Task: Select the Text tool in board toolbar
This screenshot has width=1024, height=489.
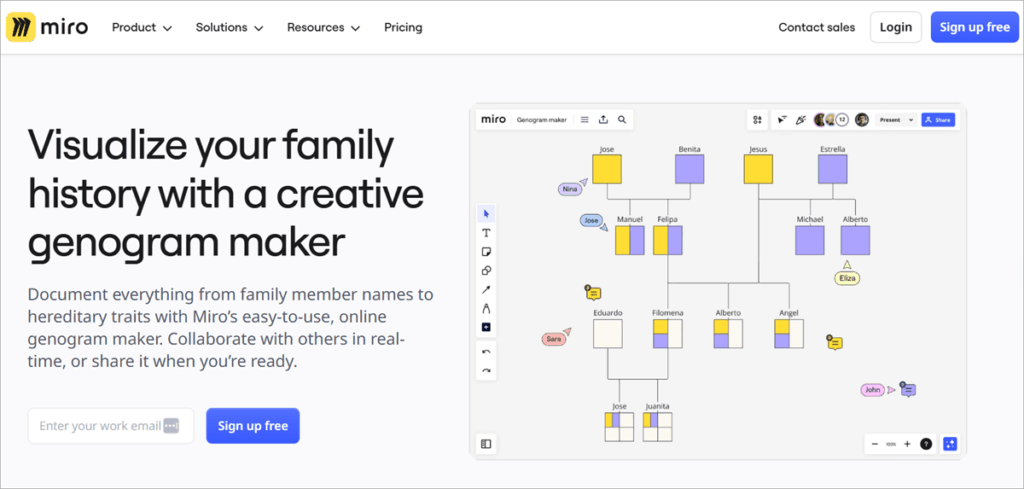Action: tap(486, 232)
